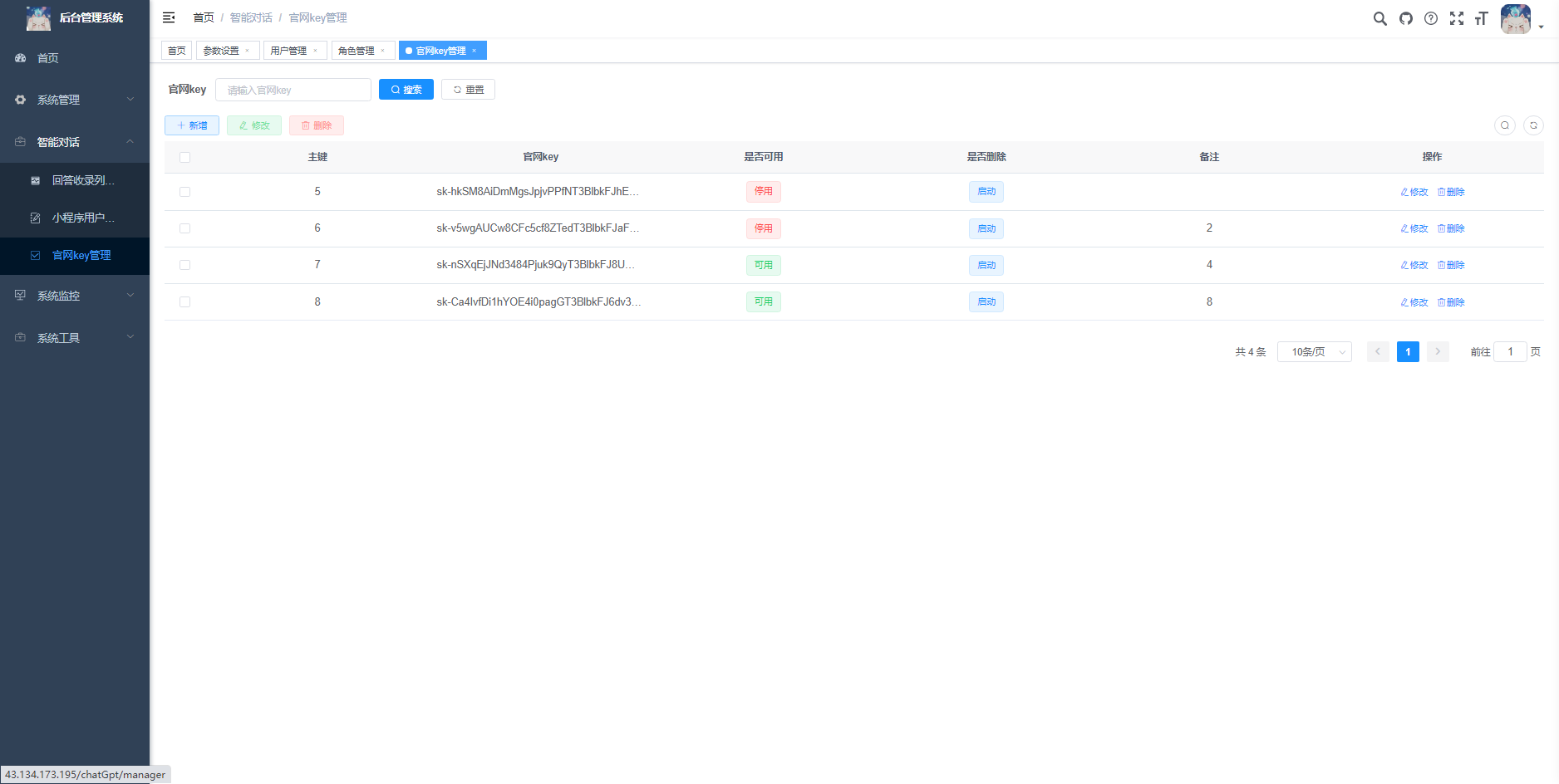This screenshot has height=784, width=1559.
Task: Click the 修改 link on the last row
Action: 1413,302
